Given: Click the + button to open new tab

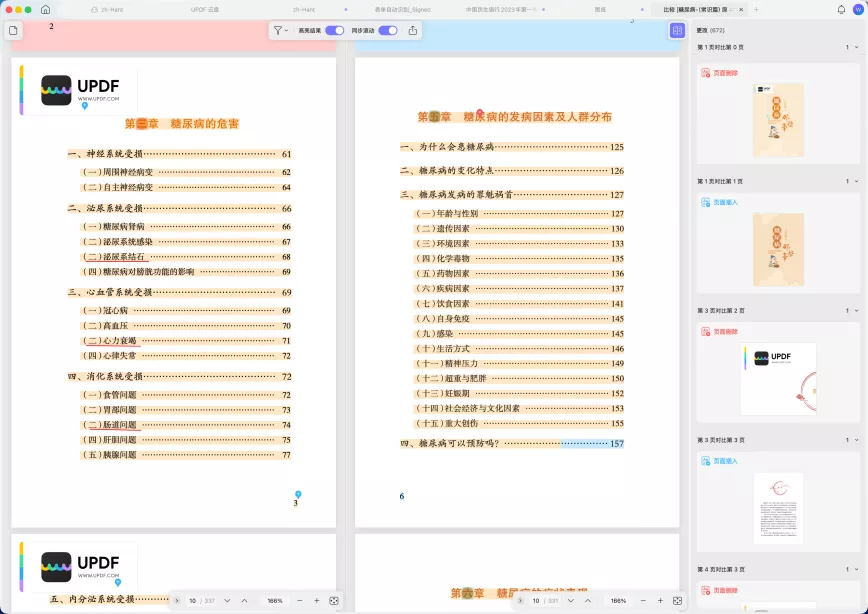Looking at the screenshot, I should click(x=756, y=8).
